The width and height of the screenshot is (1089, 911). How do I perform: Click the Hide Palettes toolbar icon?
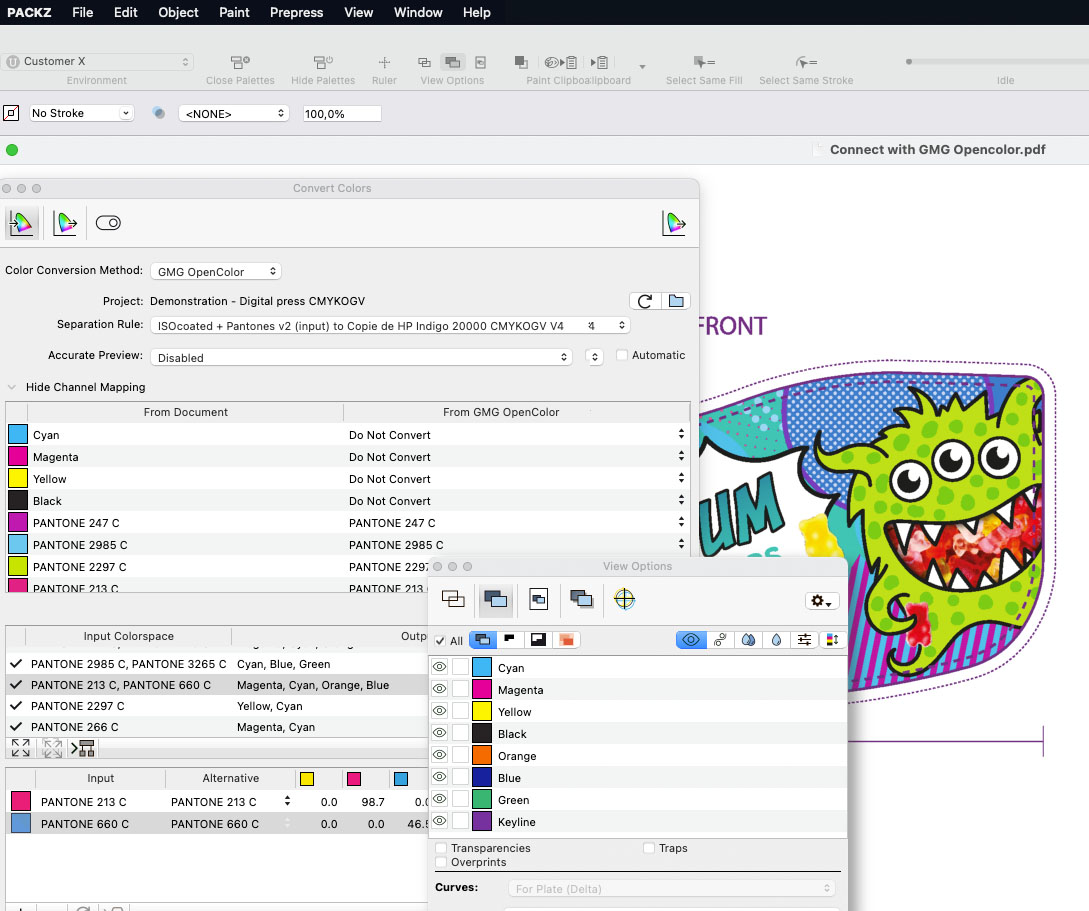[323, 62]
